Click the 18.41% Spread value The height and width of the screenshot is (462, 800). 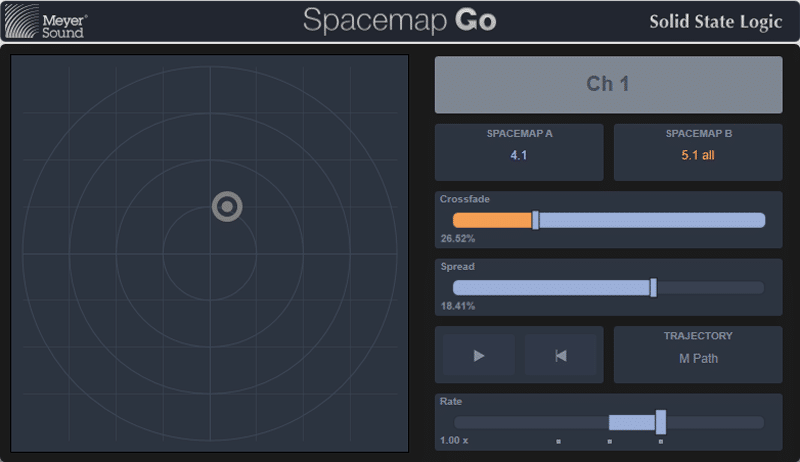click(x=457, y=306)
